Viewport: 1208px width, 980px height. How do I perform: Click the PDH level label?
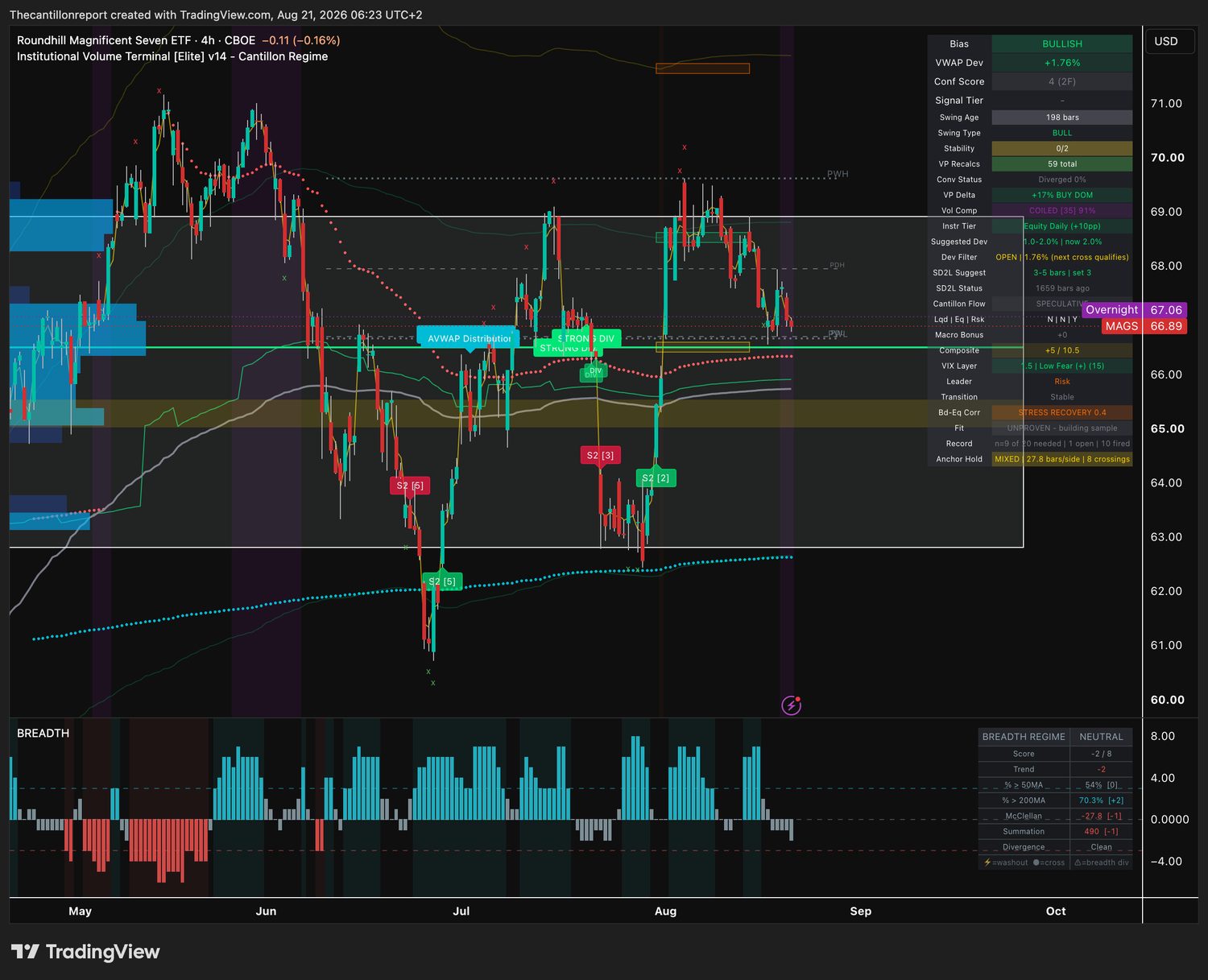pyautogui.click(x=837, y=265)
